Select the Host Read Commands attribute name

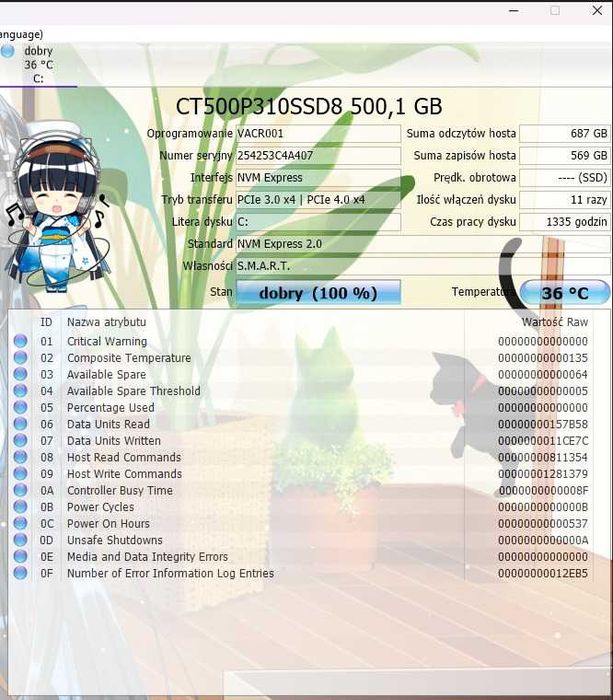124,457
